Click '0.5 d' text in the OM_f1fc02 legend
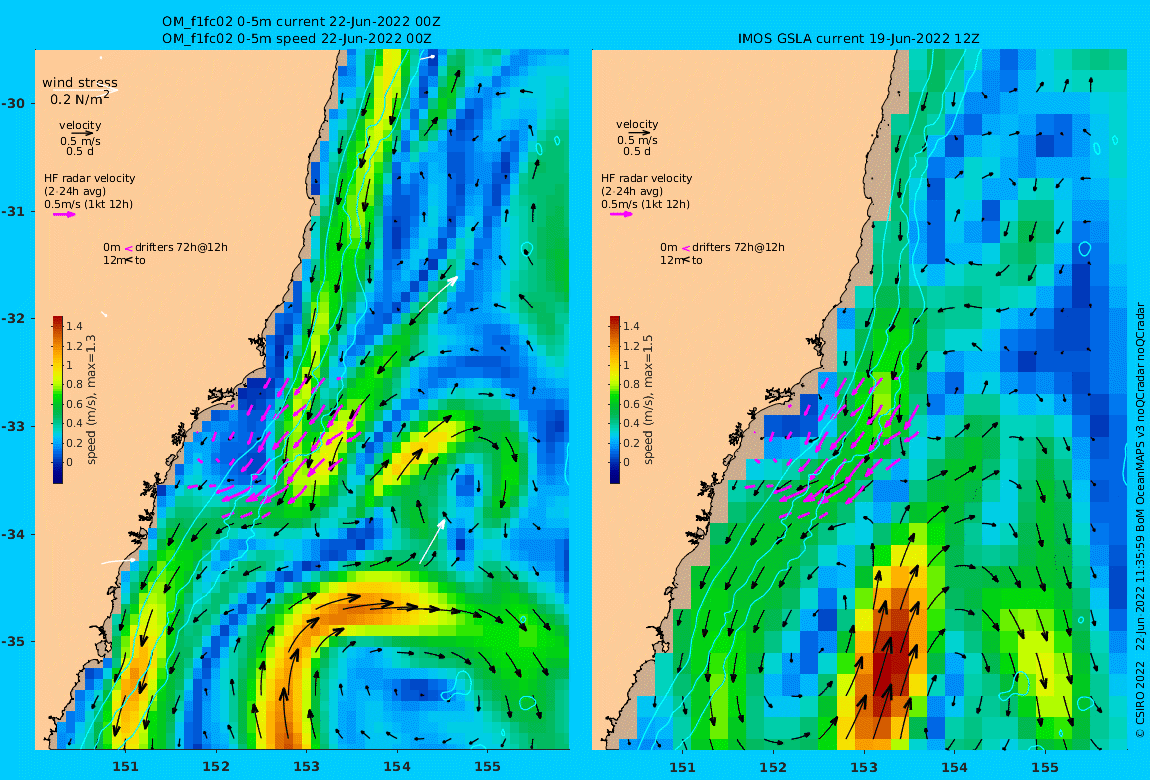The width and height of the screenshot is (1150, 780). click(x=80, y=152)
